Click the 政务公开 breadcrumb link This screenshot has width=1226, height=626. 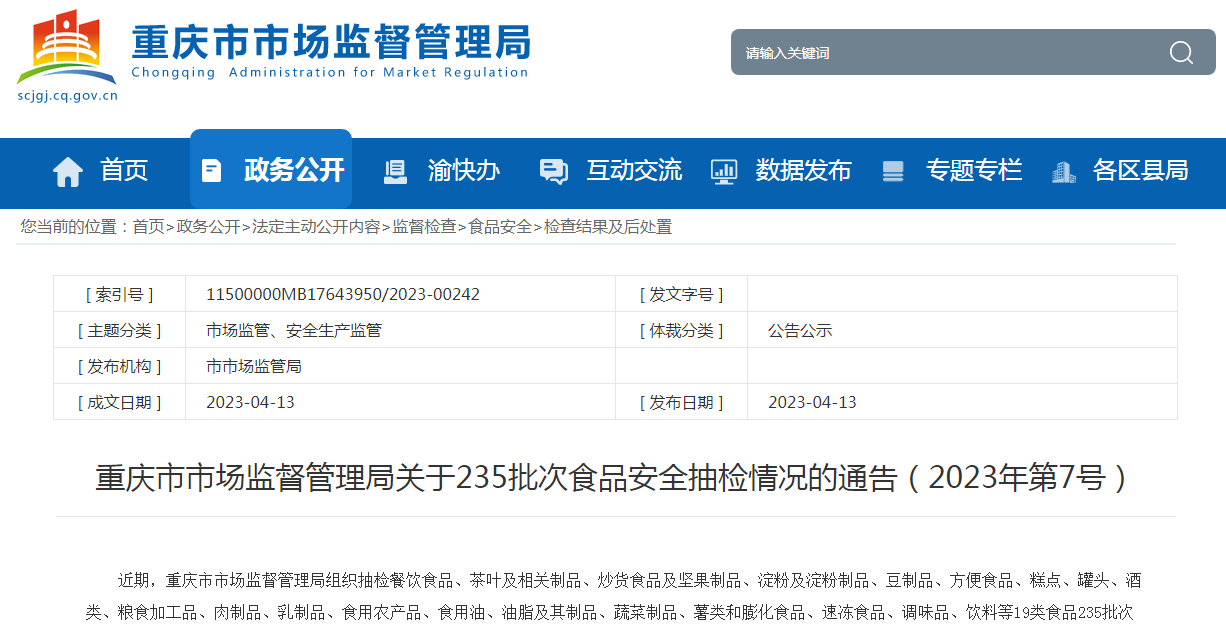208,227
